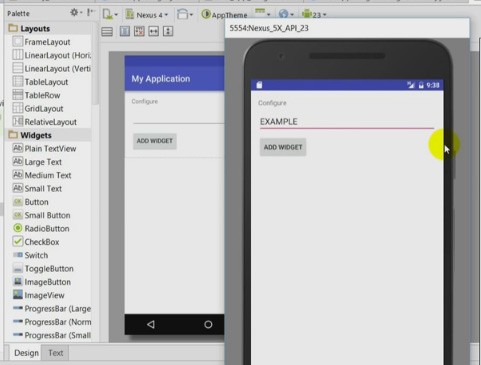The image size is (481, 365).
Task: Tap the back button in preview navbar
Action: coord(151,324)
